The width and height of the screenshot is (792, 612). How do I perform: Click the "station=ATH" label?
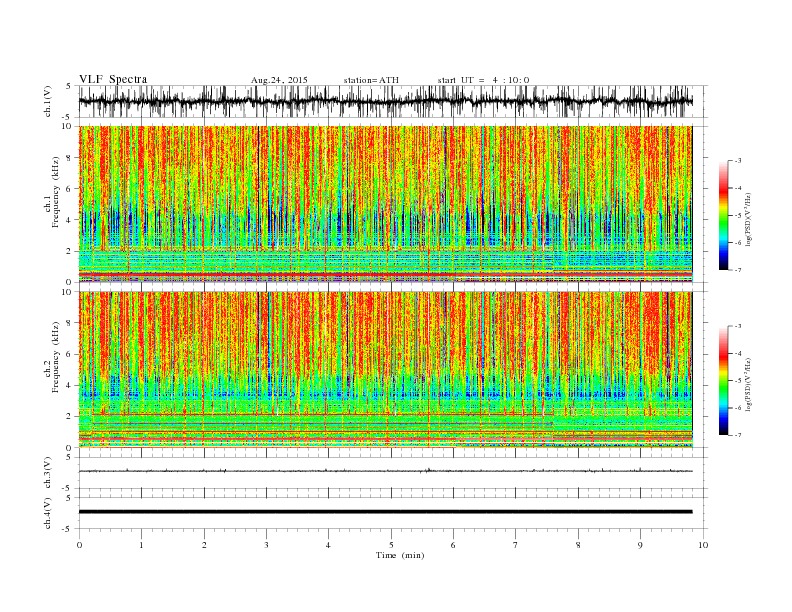(x=371, y=80)
